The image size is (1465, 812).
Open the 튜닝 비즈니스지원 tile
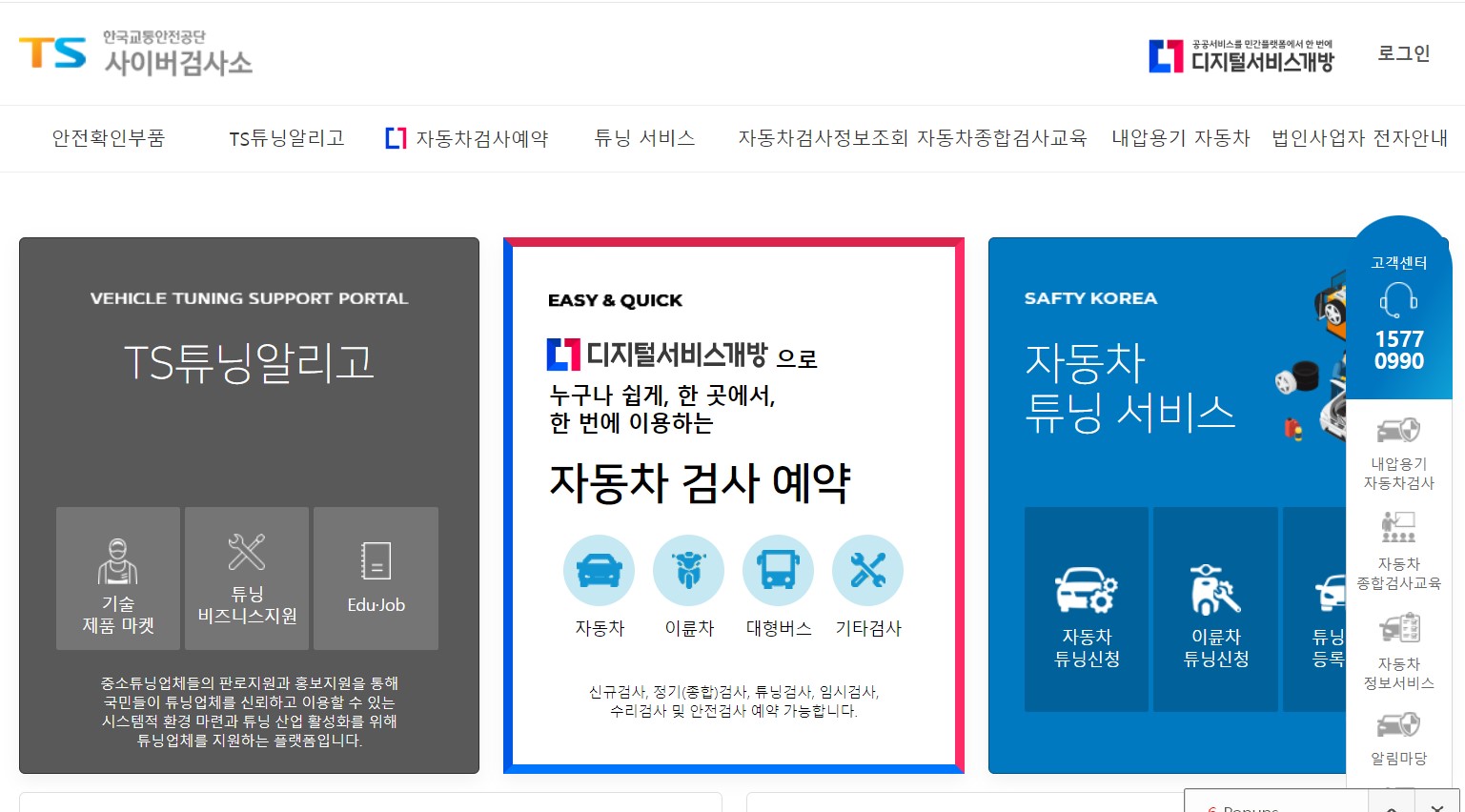(247, 579)
